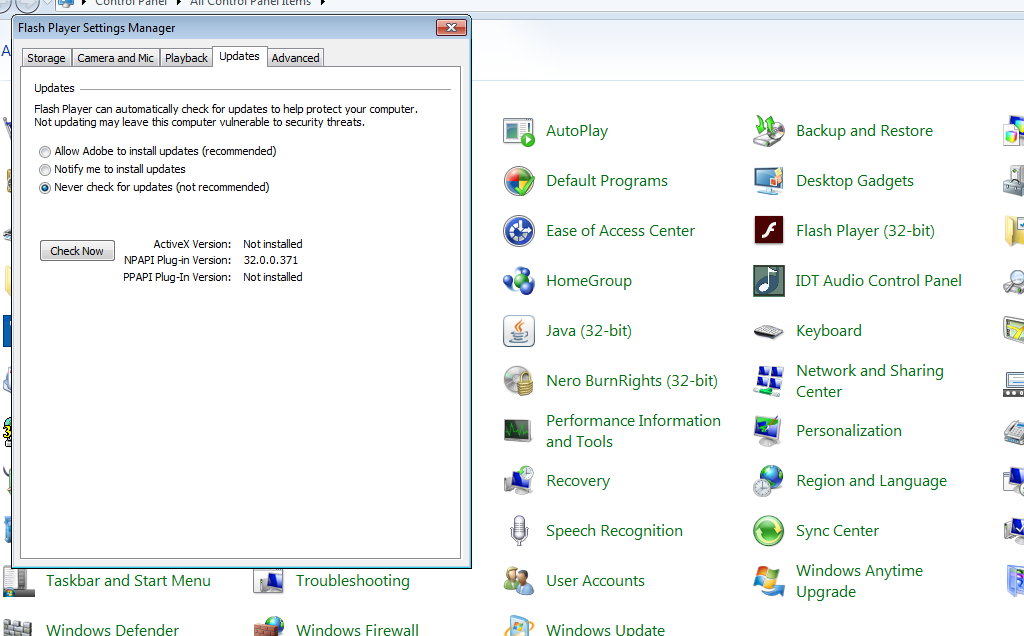The height and width of the screenshot is (636, 1024).
Task: Open the Troubleshooting link
Action: click(353, 580)
